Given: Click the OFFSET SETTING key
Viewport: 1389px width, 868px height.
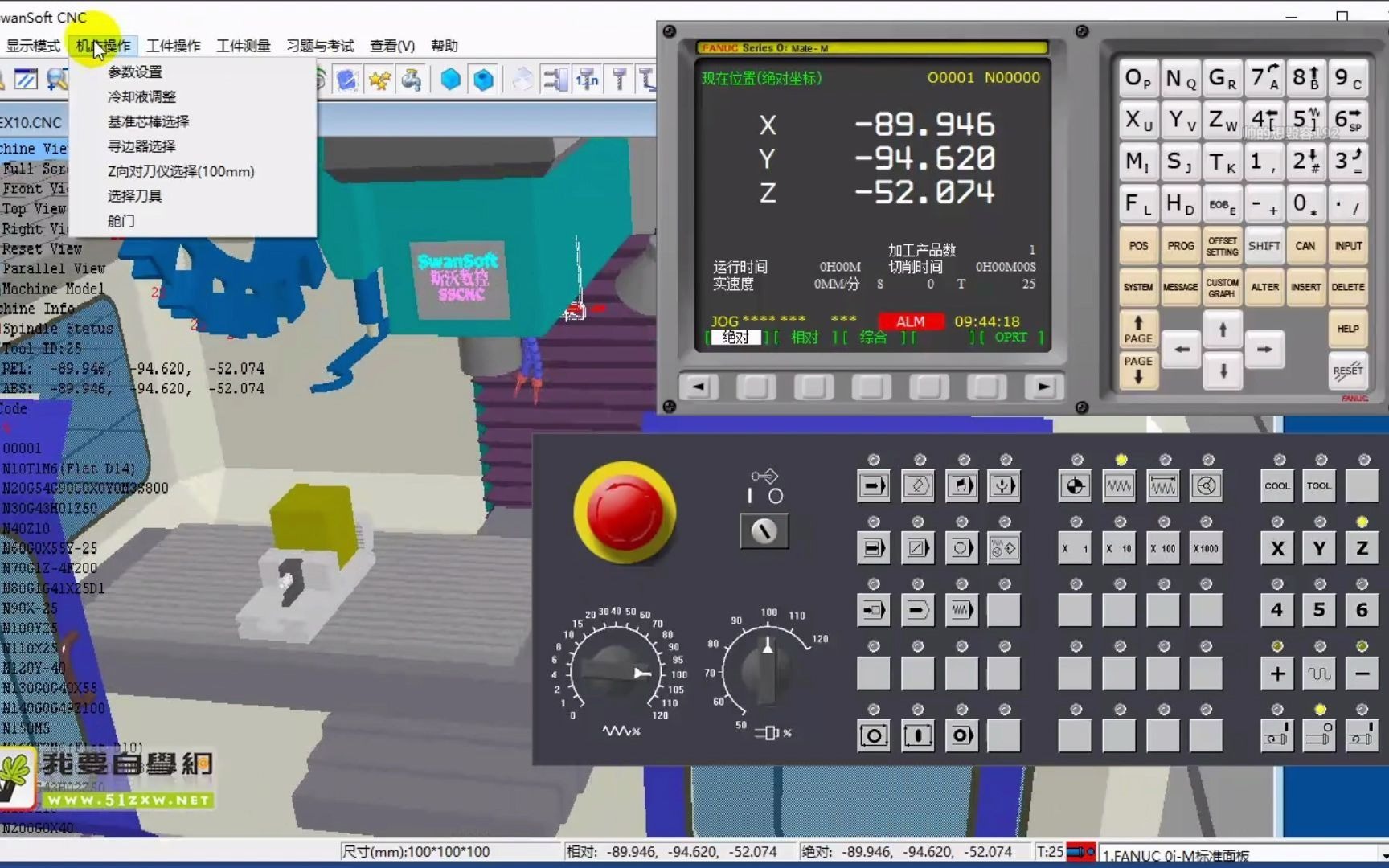Looking at the screenshot, I should 1222,246.
